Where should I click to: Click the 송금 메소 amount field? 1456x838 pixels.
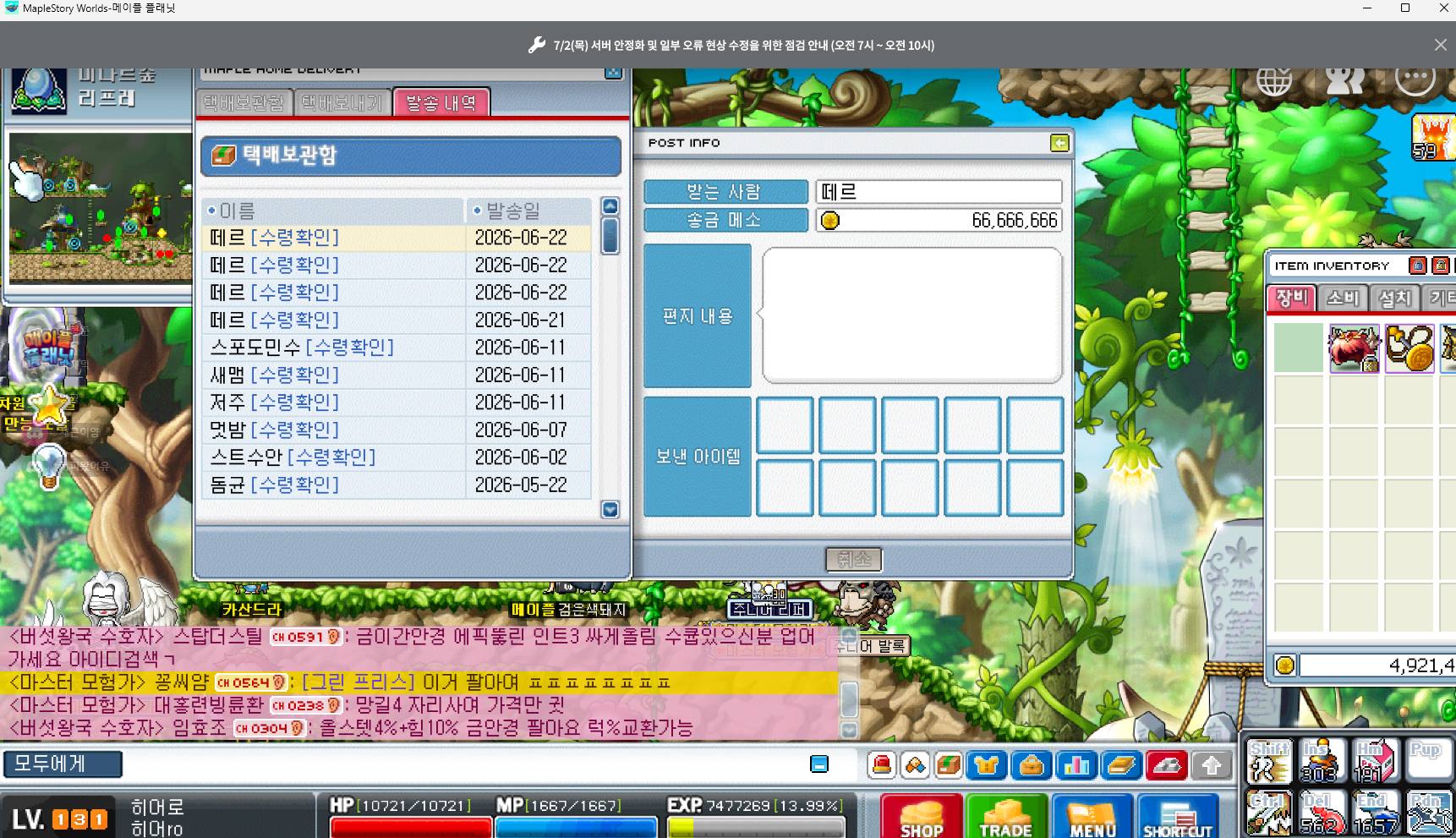tap(939, 221)
